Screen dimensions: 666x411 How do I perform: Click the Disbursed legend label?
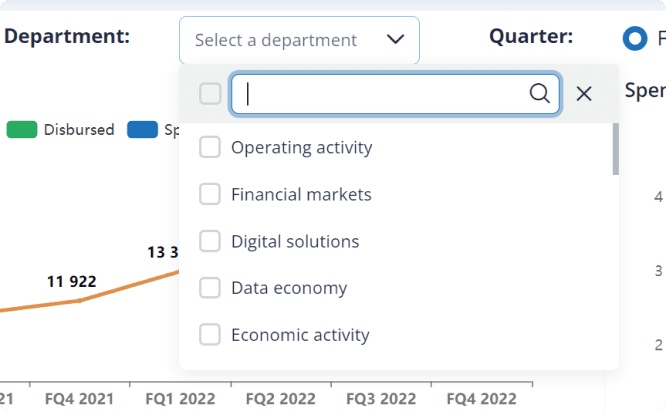tap(79, 130)
